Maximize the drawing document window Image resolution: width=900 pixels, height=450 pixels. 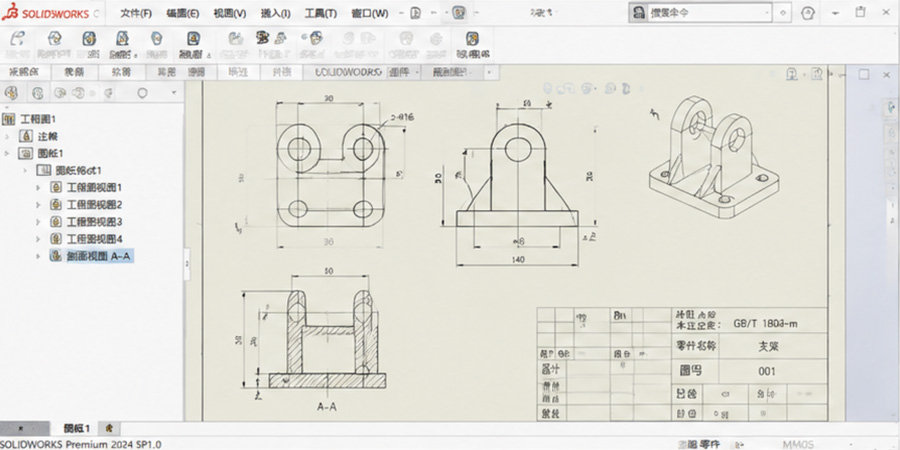(864, 75)
